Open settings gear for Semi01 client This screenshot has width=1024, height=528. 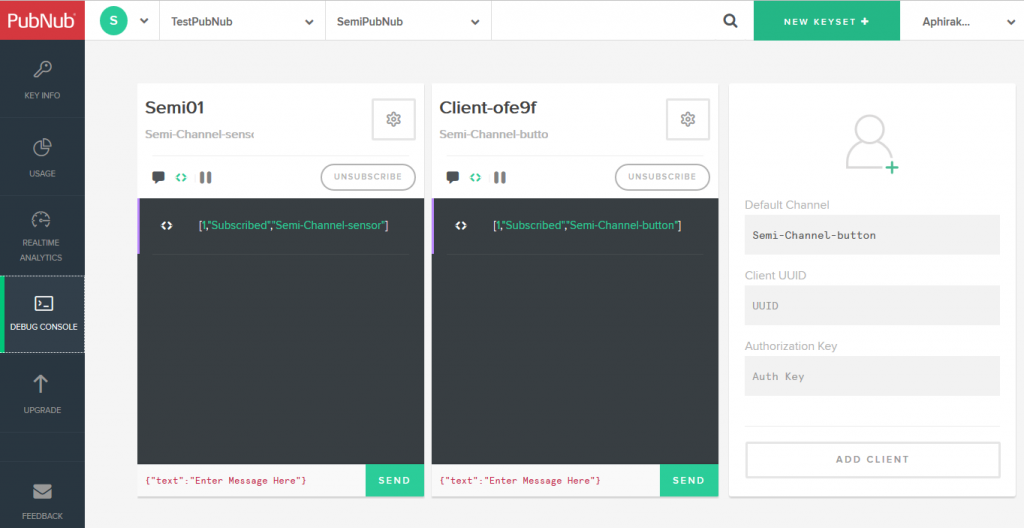click(393, 119)
